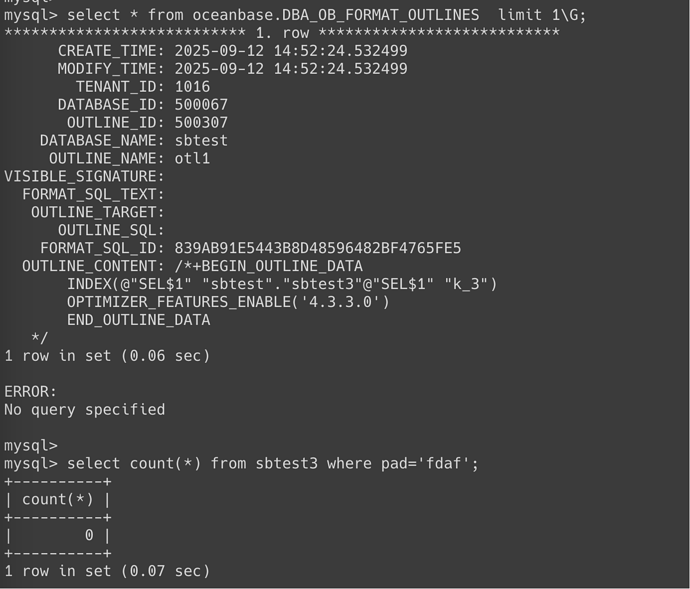Click the FORMAT_SQL_TEXT field label
Image resolution: width=690 pixels, height=589 pixels.
(93, 195)
